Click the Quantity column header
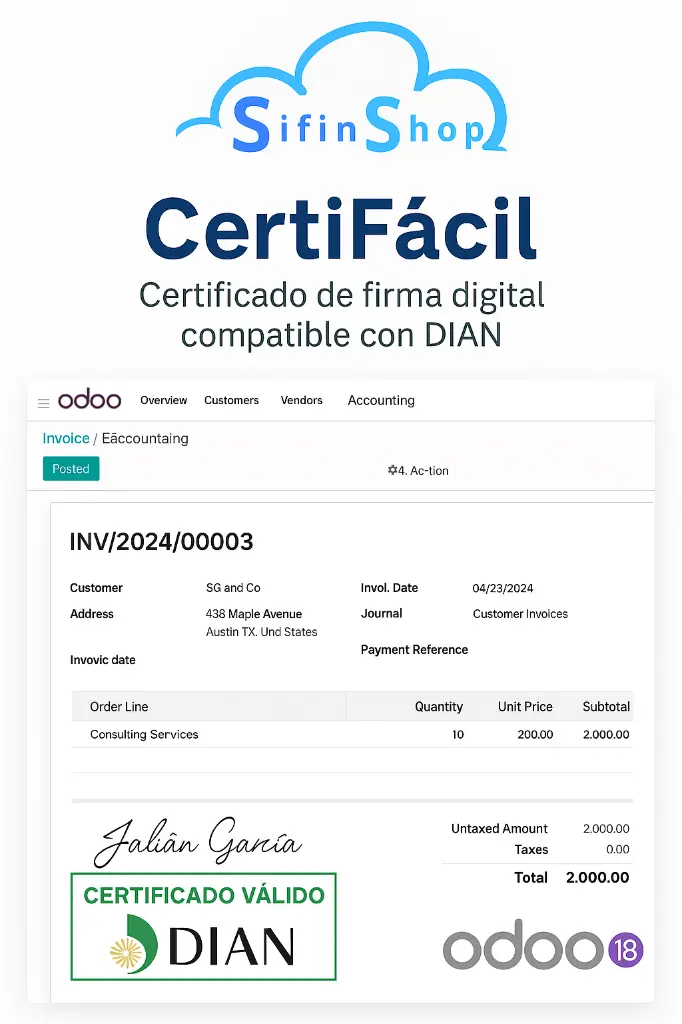682x1024 pixels. point(438,707)
